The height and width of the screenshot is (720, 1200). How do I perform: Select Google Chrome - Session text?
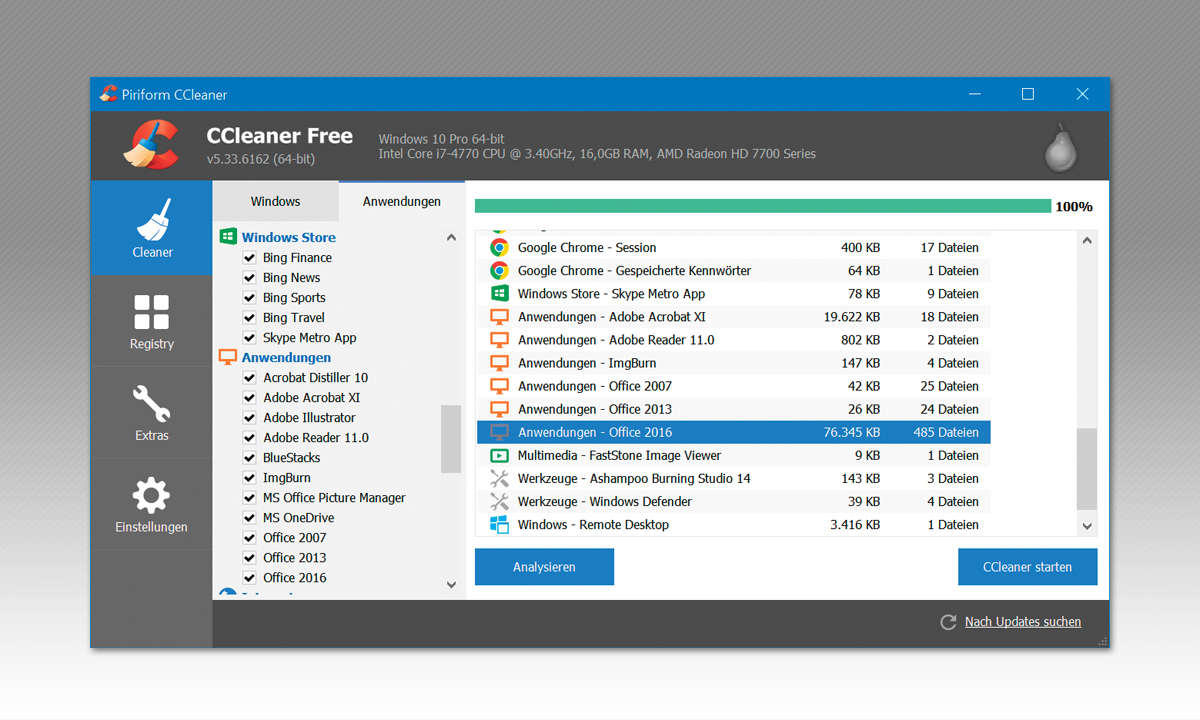point(587,247)
